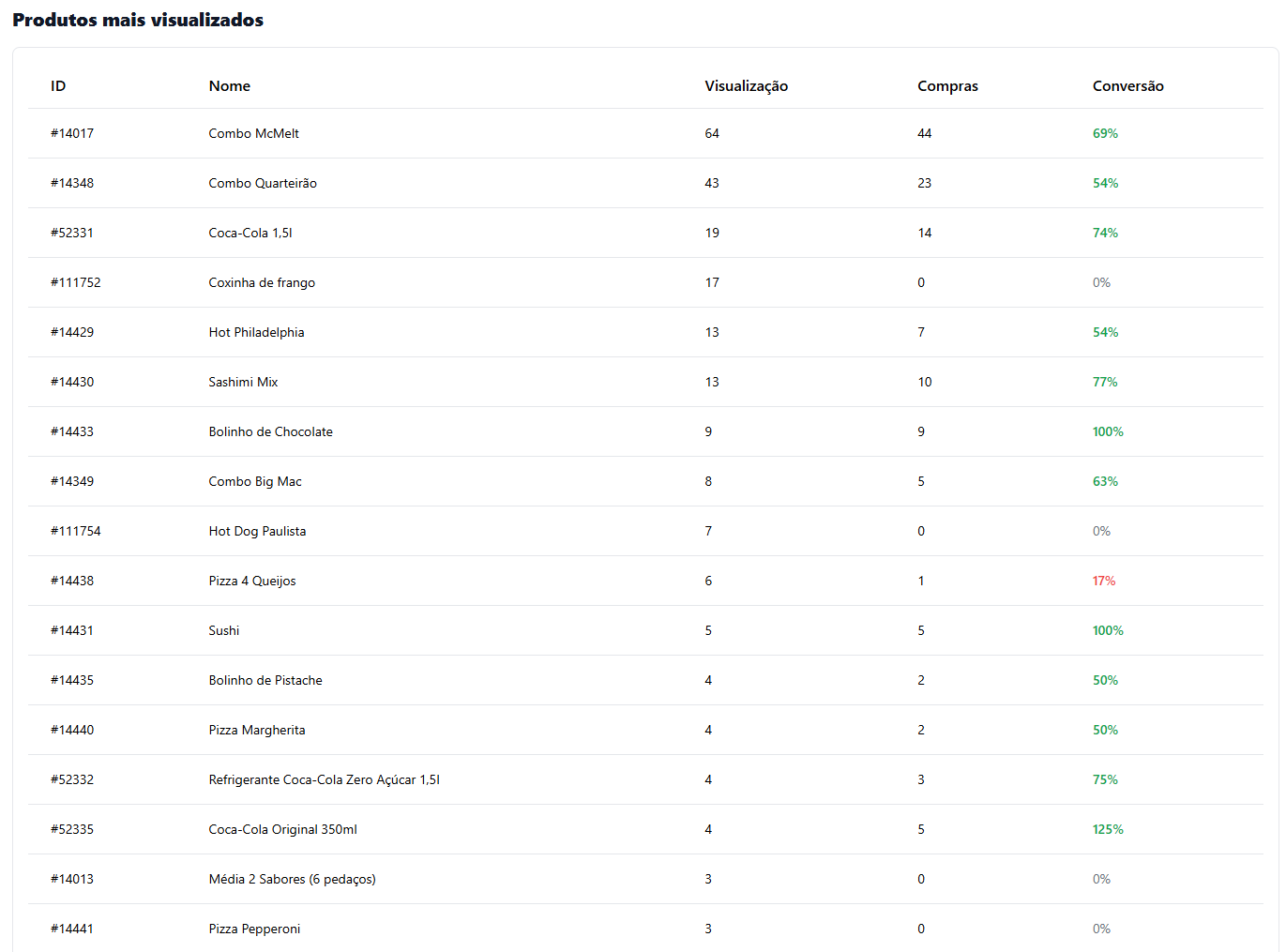Screen dimensions: 1286x952
Task: Select the Conversão column header
Action: click(x=1127, y=85)
